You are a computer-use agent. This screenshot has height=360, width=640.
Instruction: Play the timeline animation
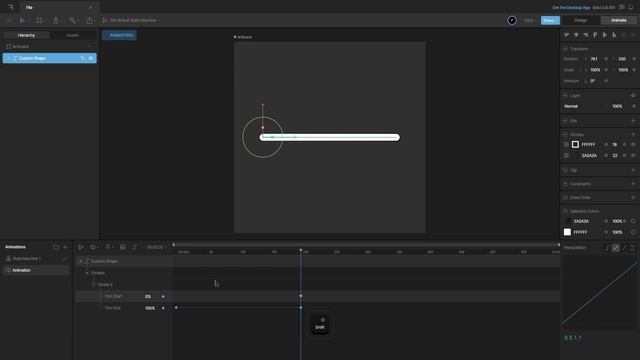[81, 247]
